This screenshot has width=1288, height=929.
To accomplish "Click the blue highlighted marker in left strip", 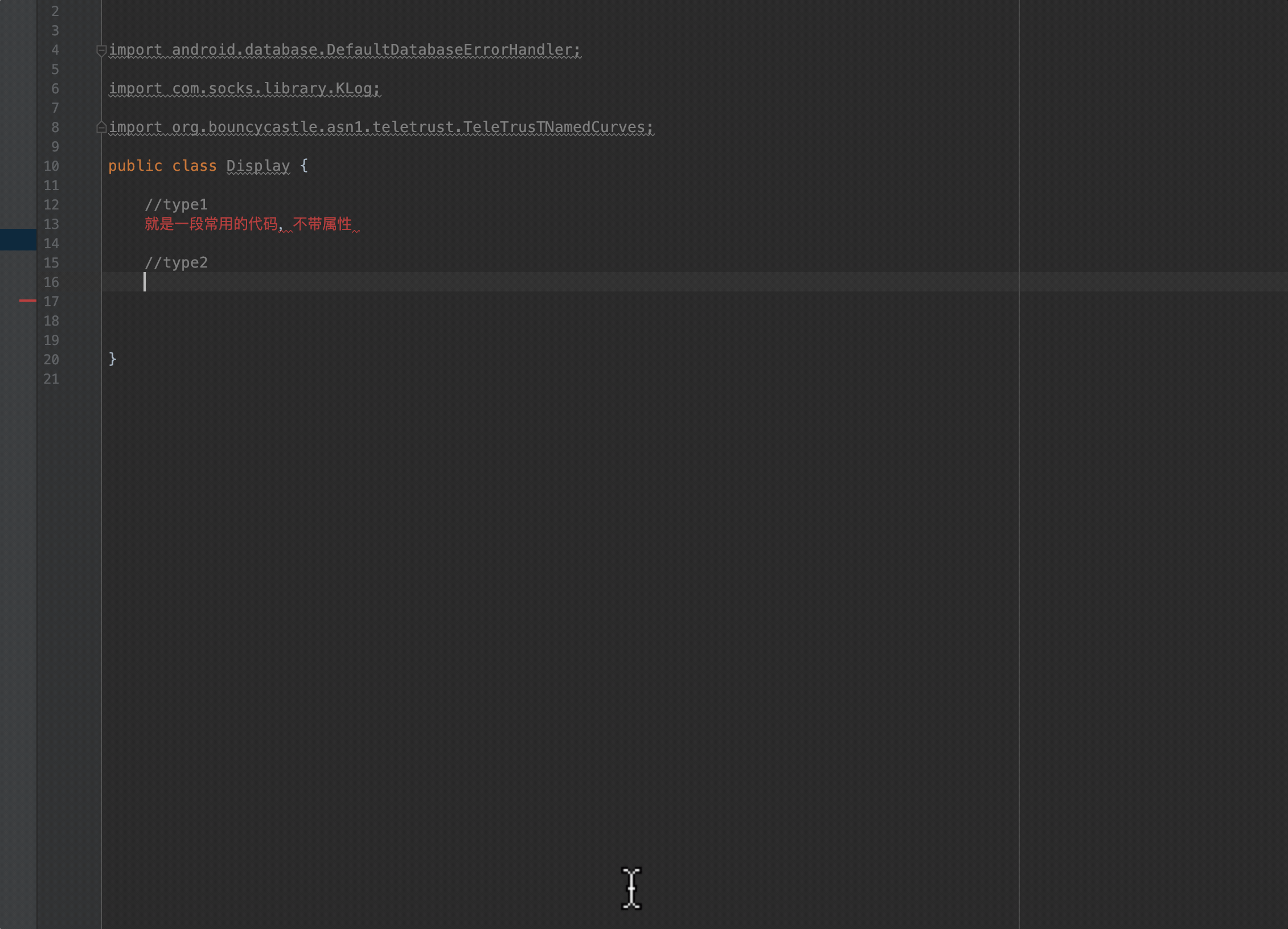I will click(x=18, y=240).
